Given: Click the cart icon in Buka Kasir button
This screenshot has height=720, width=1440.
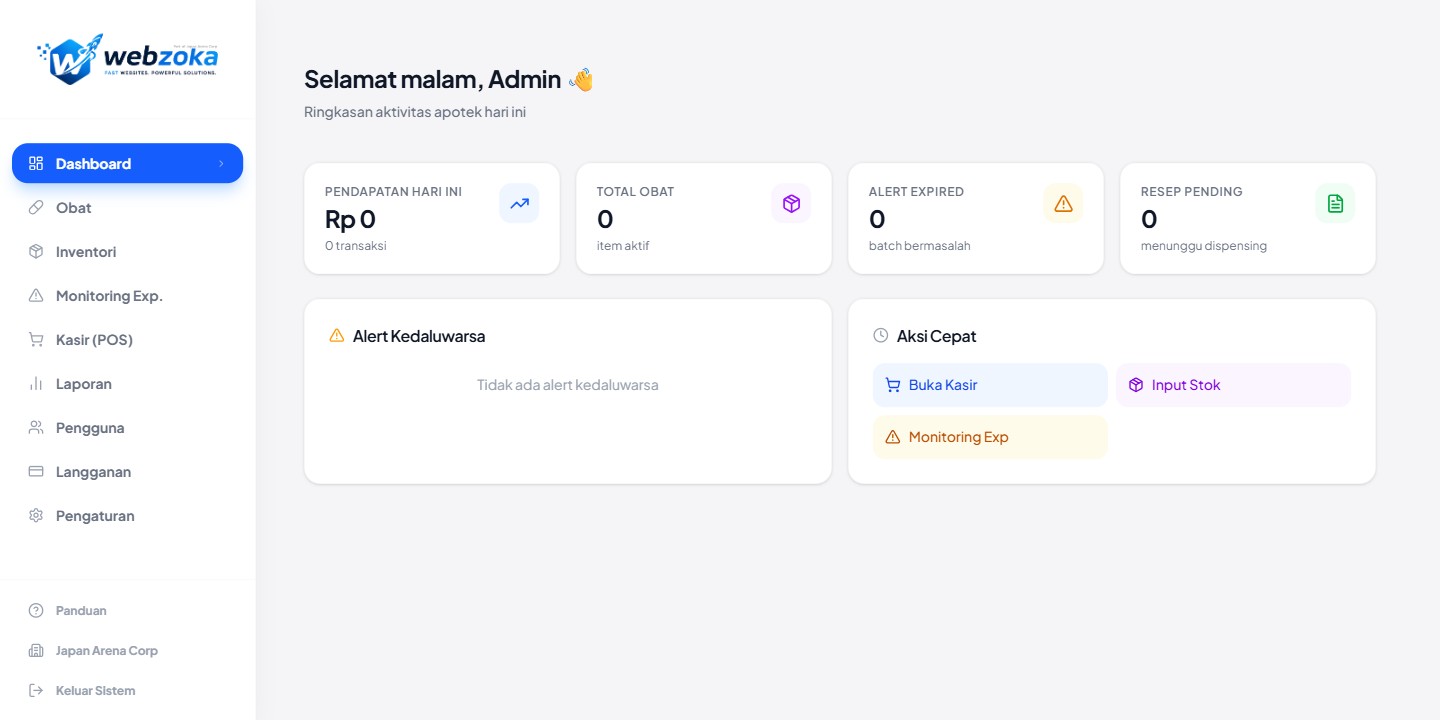Looking at the screenshot, I should [x=893, y=385].
